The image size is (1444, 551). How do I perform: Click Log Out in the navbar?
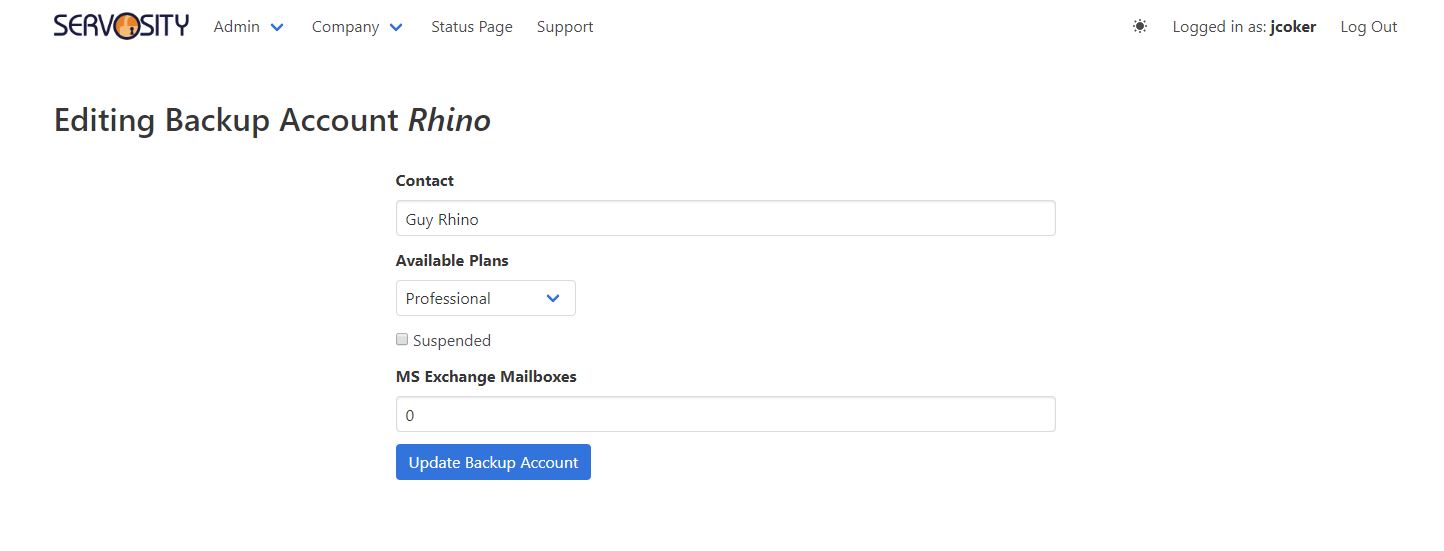click(1368, 27)
